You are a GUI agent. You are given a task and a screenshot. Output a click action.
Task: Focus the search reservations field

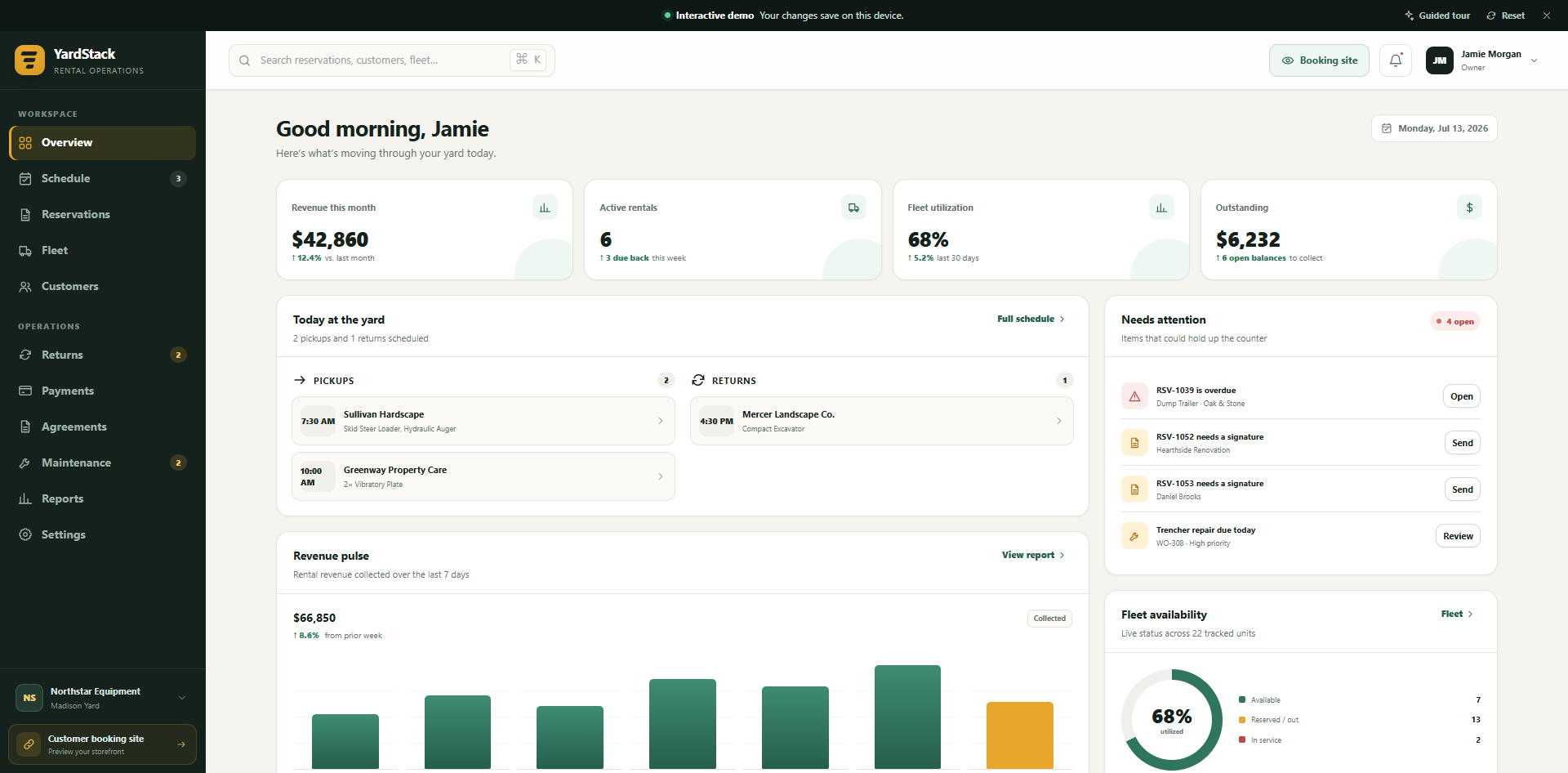392,60
